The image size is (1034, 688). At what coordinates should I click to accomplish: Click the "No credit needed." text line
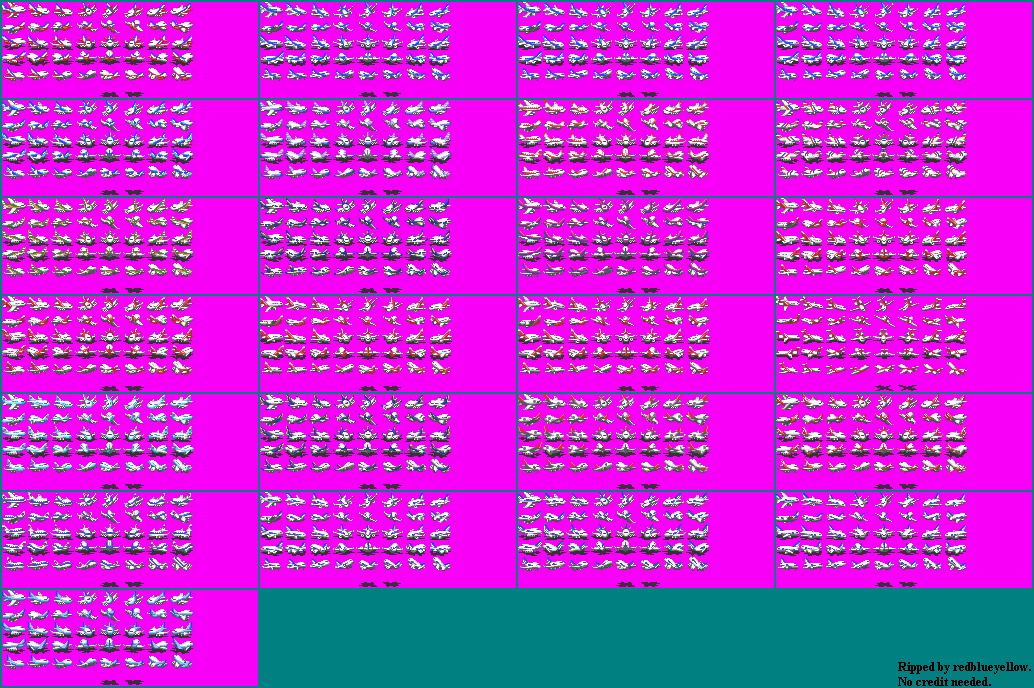coord(944,681)
